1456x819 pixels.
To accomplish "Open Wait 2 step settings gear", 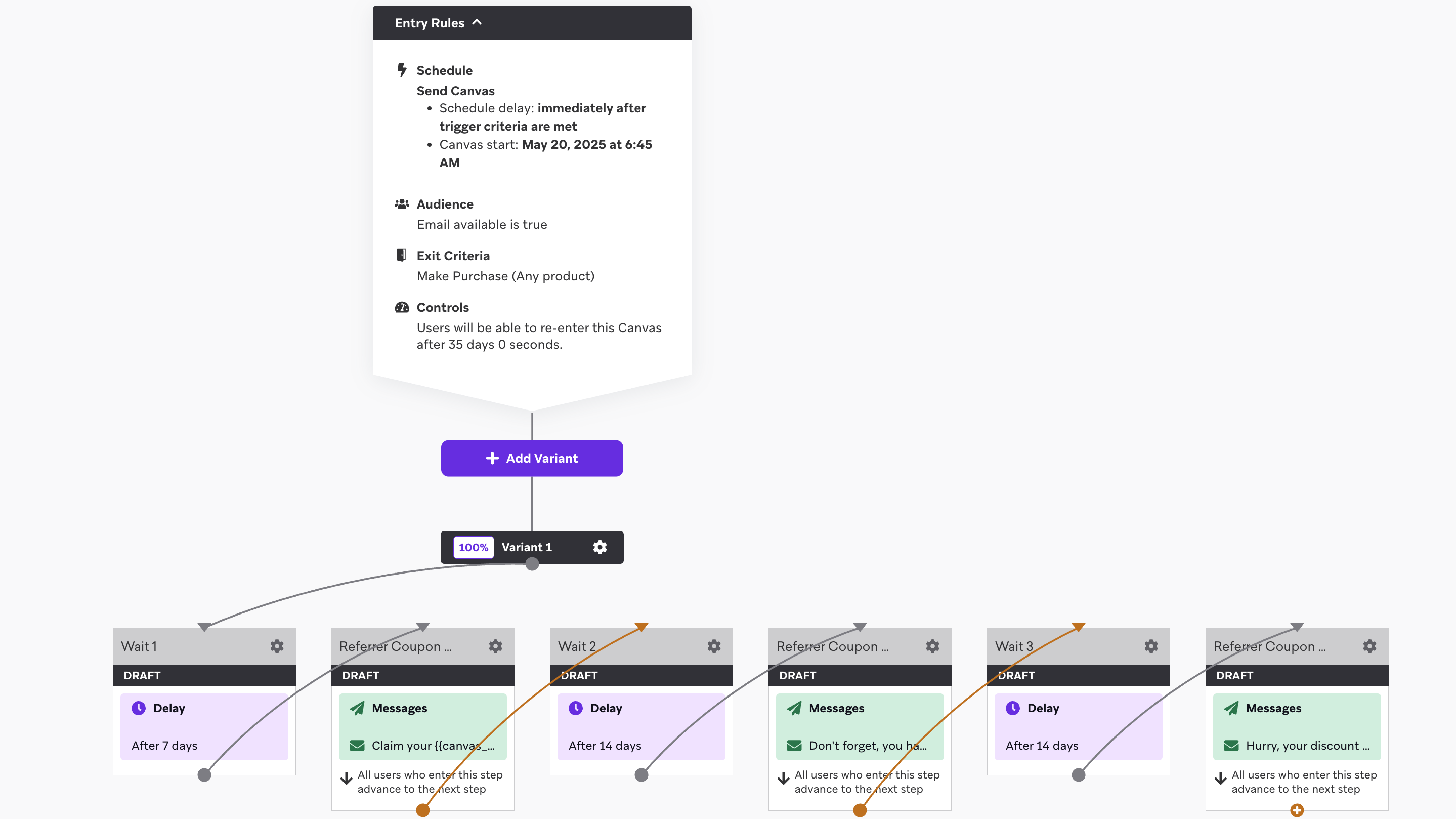I will click(714, 646).
